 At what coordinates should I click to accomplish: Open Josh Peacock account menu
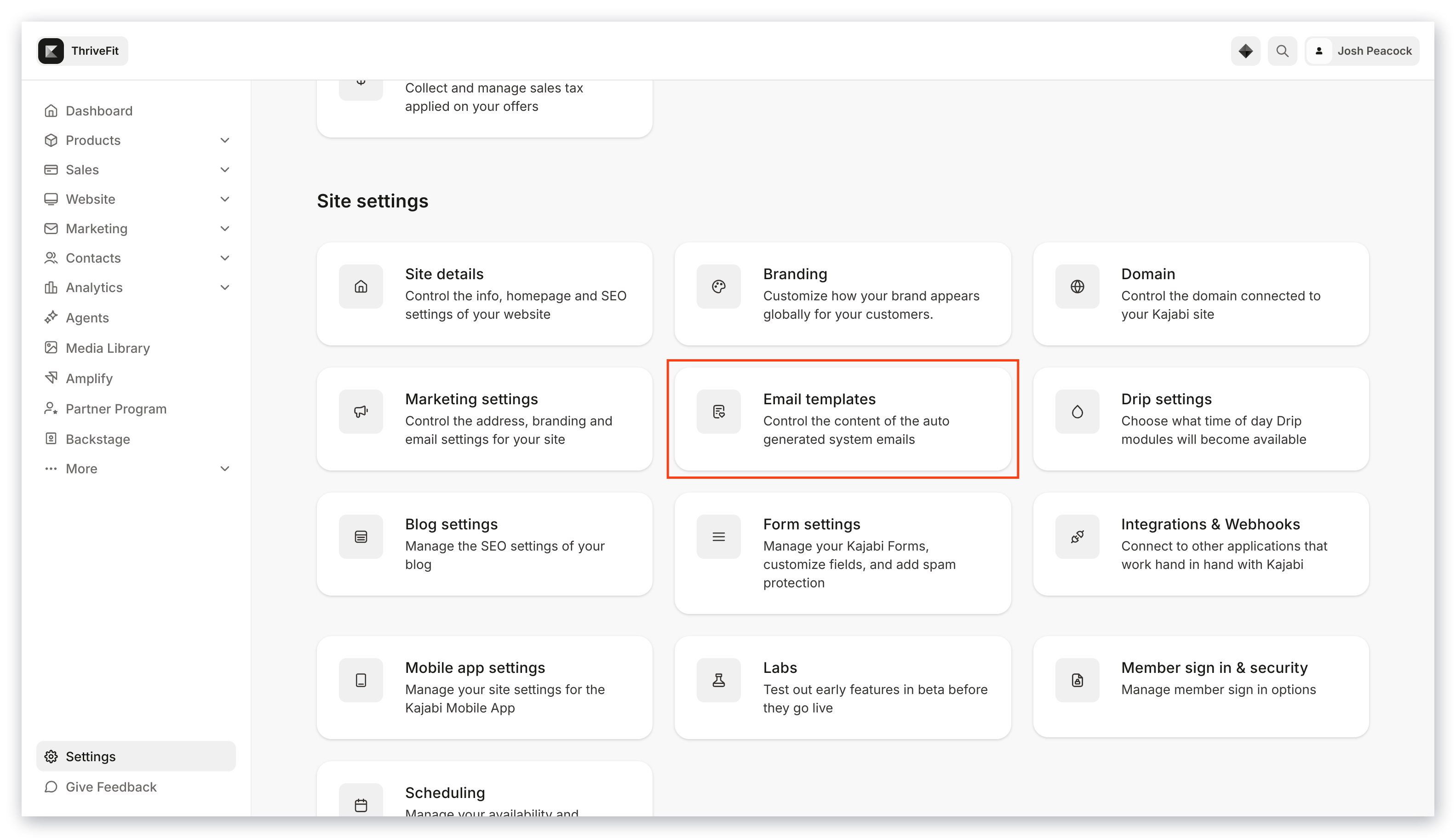1361,51
